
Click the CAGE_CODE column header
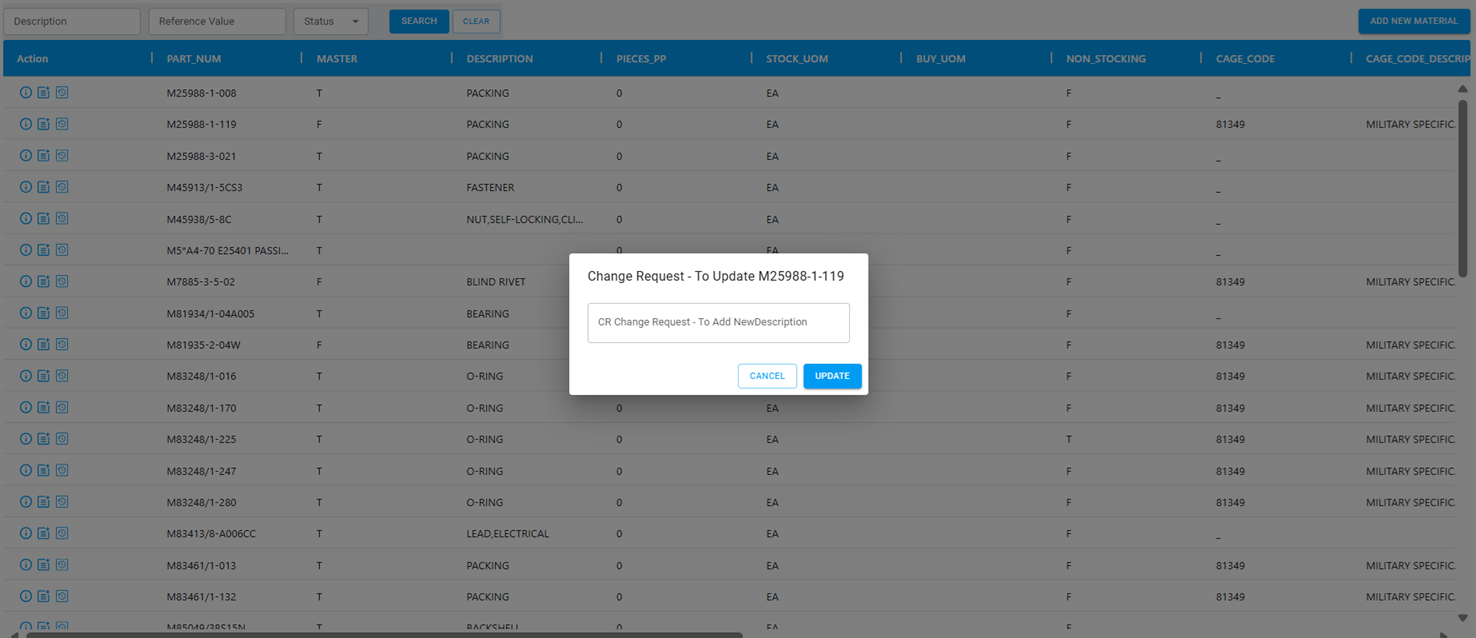(x=1245, y=59)
